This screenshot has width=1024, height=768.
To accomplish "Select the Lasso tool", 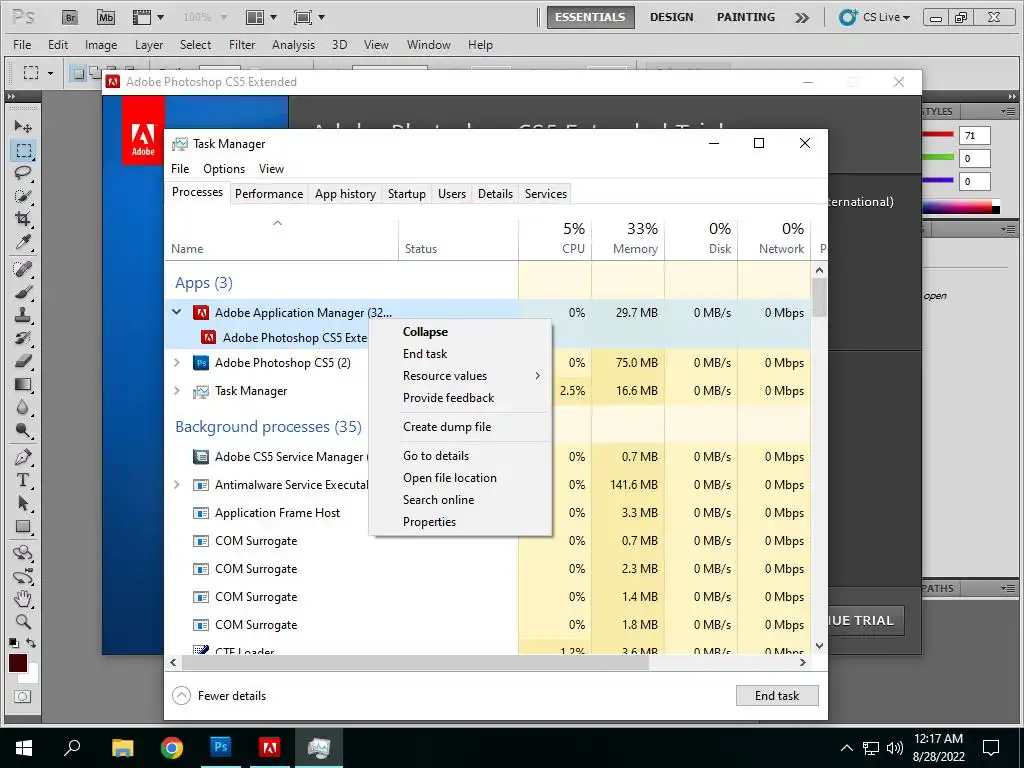I will (23, 173).
